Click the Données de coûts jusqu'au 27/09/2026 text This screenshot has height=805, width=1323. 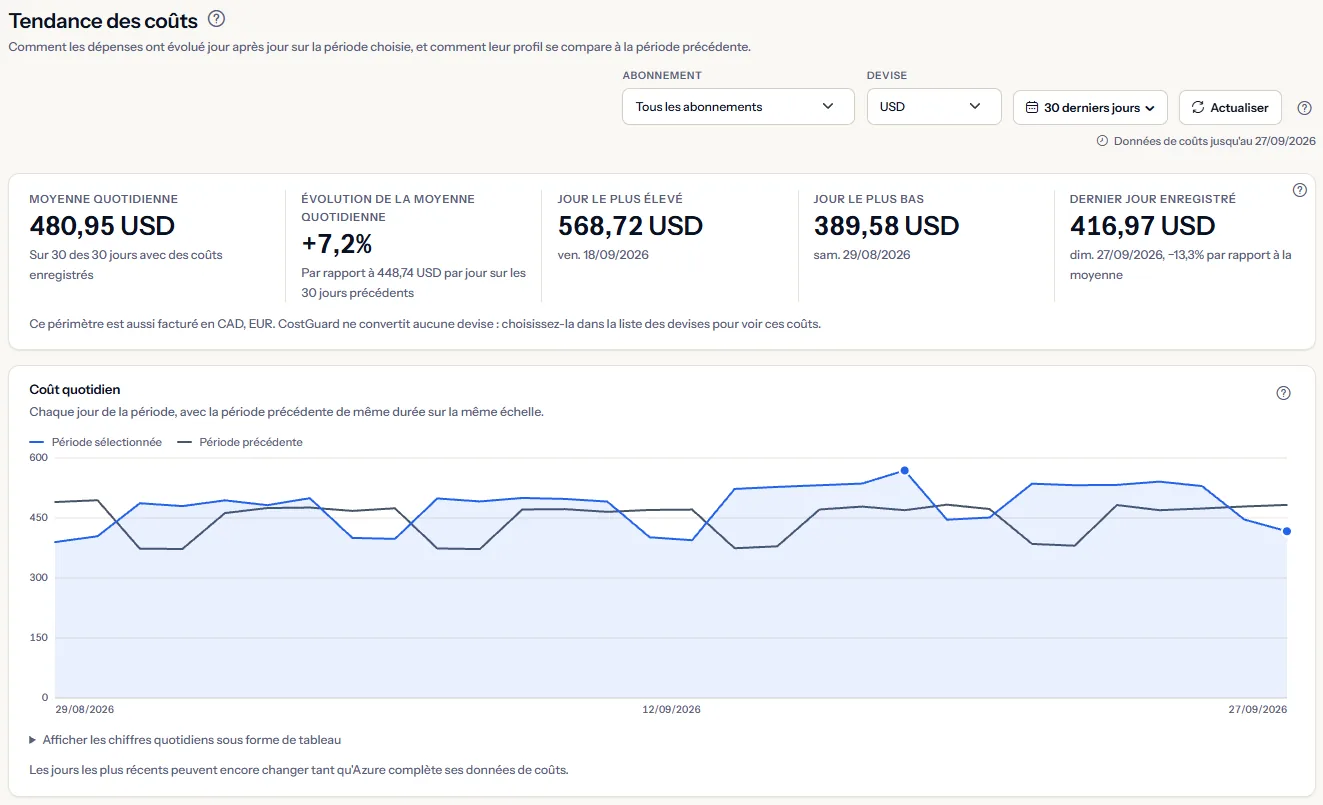(x=1214, y=141)
